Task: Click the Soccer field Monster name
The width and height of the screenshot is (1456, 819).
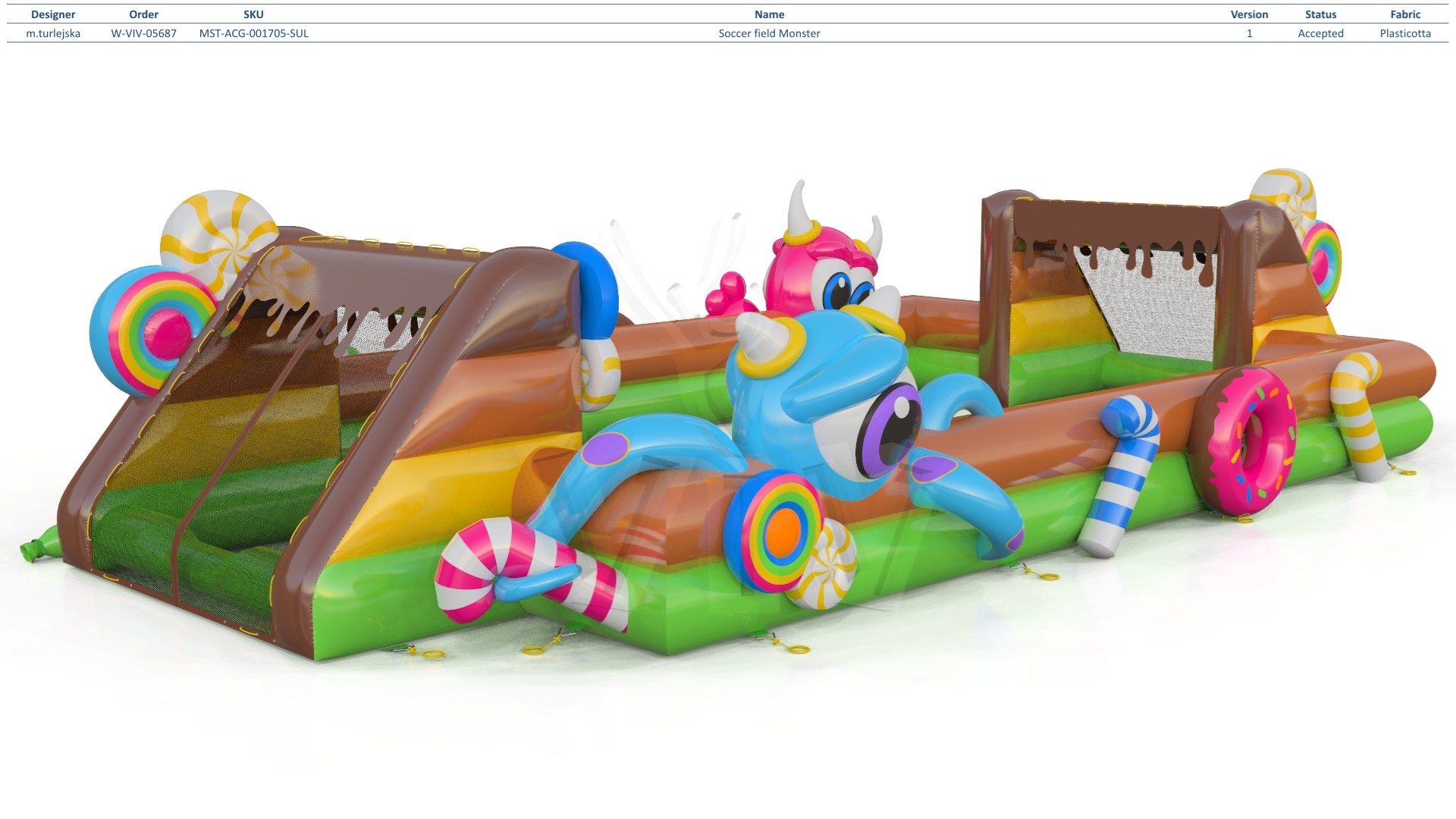Action: pyautogui.click(x=769, y=33)
